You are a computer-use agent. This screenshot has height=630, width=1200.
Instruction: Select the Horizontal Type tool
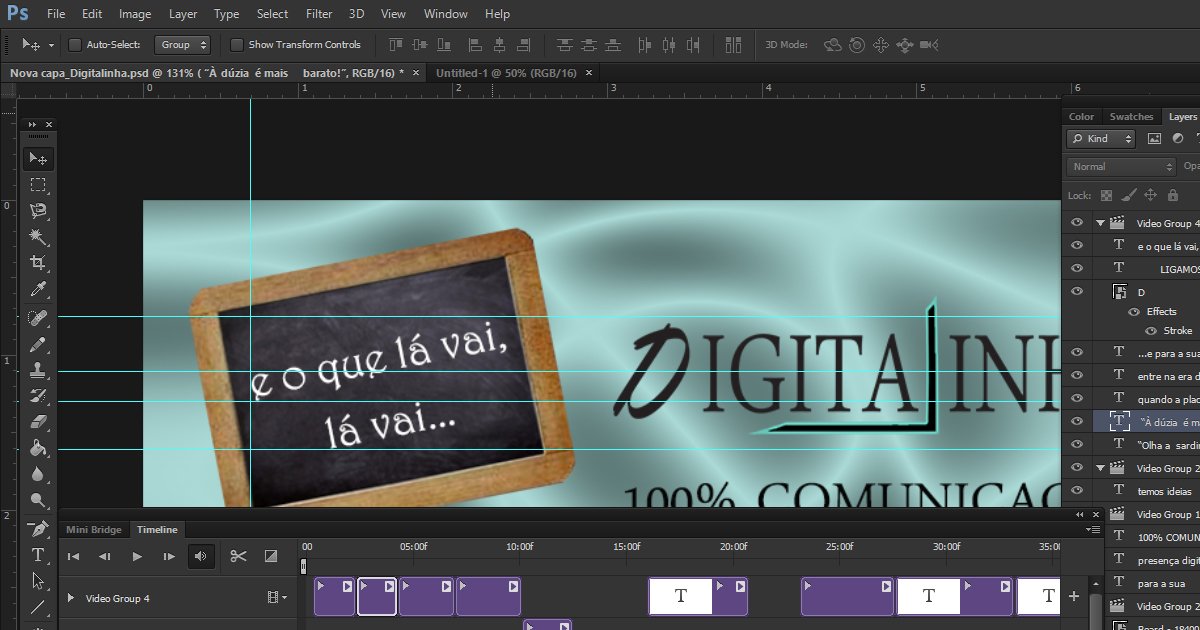pos(38,555)
